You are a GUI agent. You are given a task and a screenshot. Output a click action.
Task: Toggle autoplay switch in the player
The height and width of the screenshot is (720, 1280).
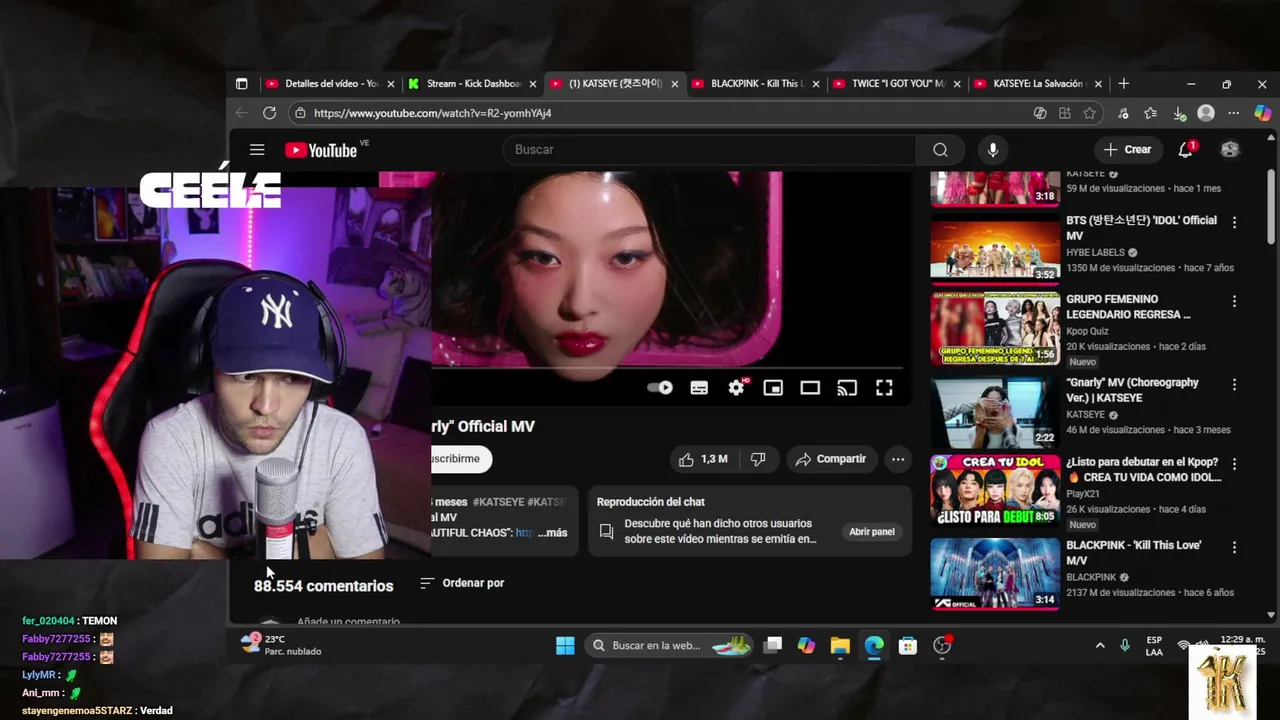pos(660,388)
